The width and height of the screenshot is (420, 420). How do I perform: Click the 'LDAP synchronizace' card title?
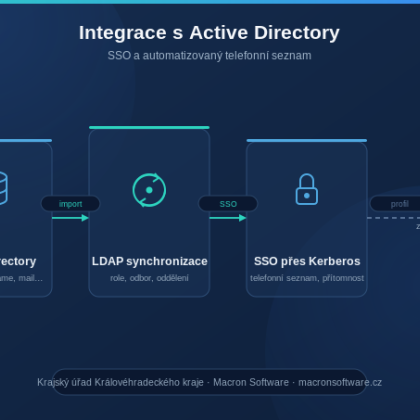(x=149, y=261)
